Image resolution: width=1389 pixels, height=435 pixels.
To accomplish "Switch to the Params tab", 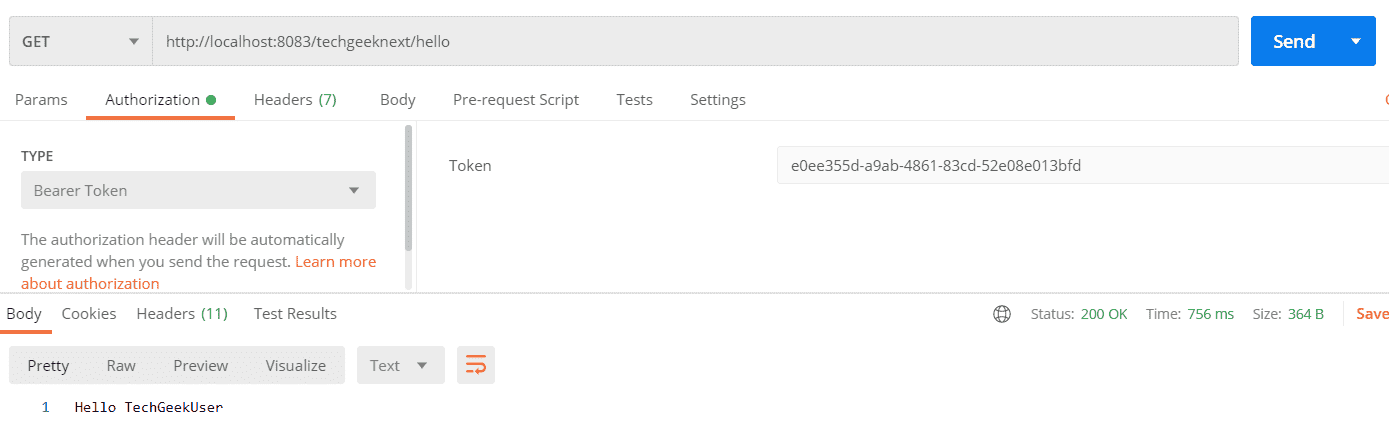I will 41,100.
